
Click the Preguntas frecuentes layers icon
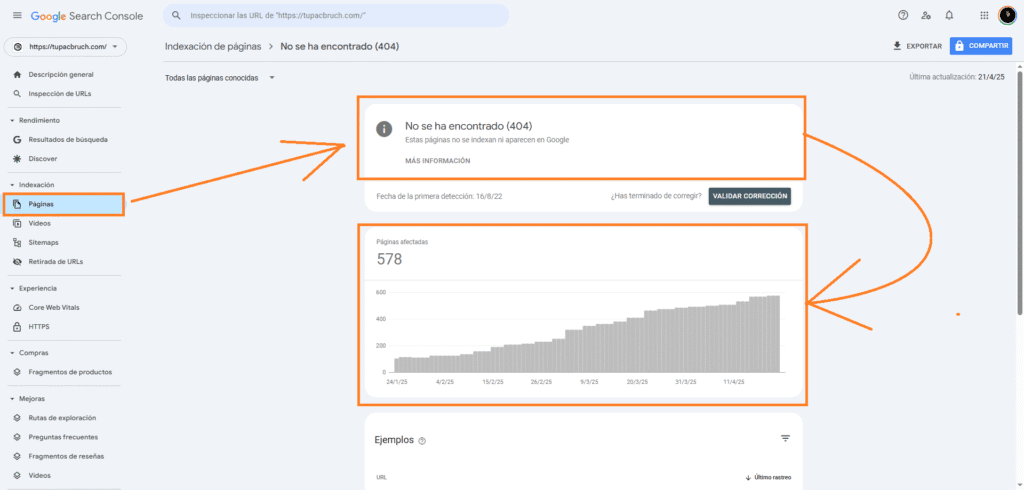tap(18, 436)
